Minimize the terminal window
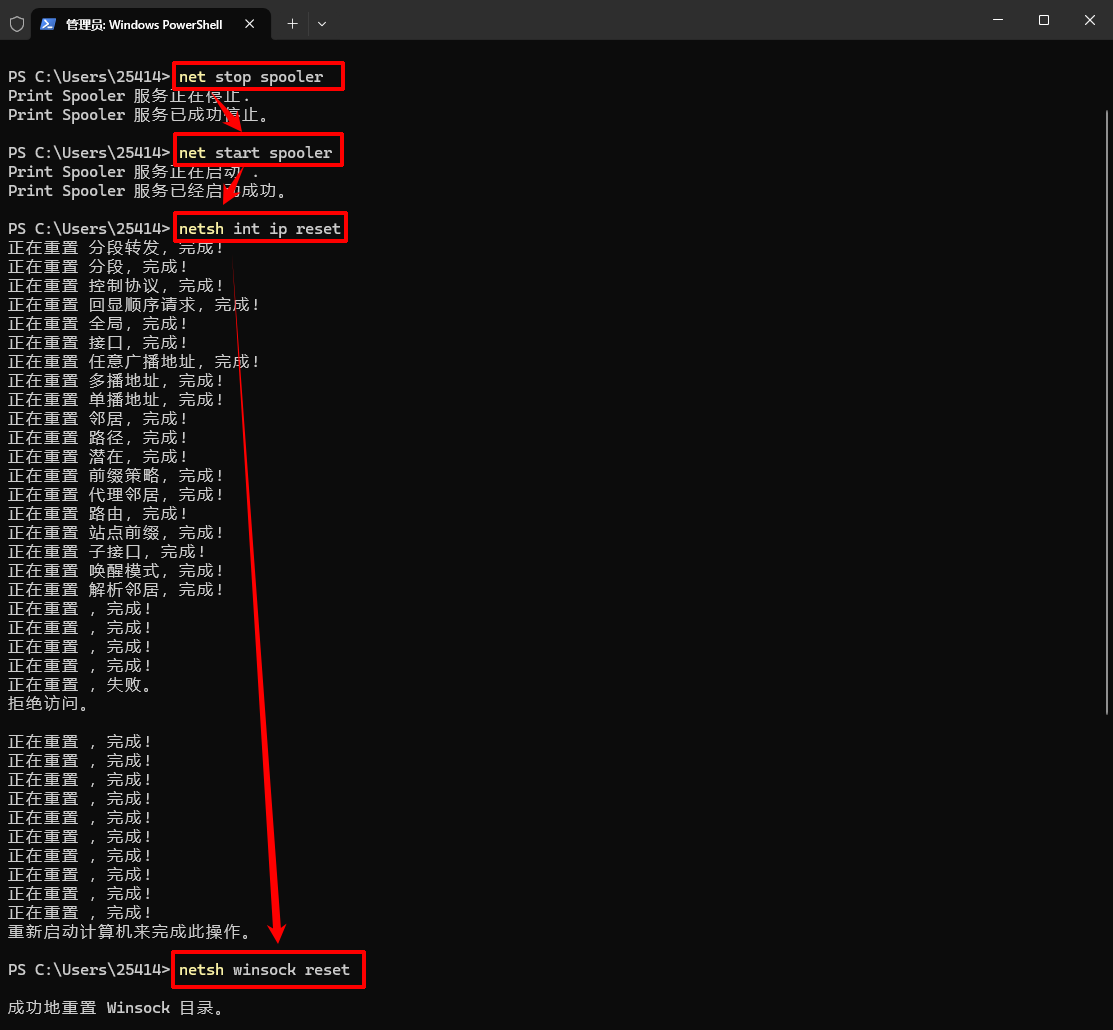Image resolution: width=1113 pixels, height=1030 pixels. pyautogui.click(x=998, y=20)
